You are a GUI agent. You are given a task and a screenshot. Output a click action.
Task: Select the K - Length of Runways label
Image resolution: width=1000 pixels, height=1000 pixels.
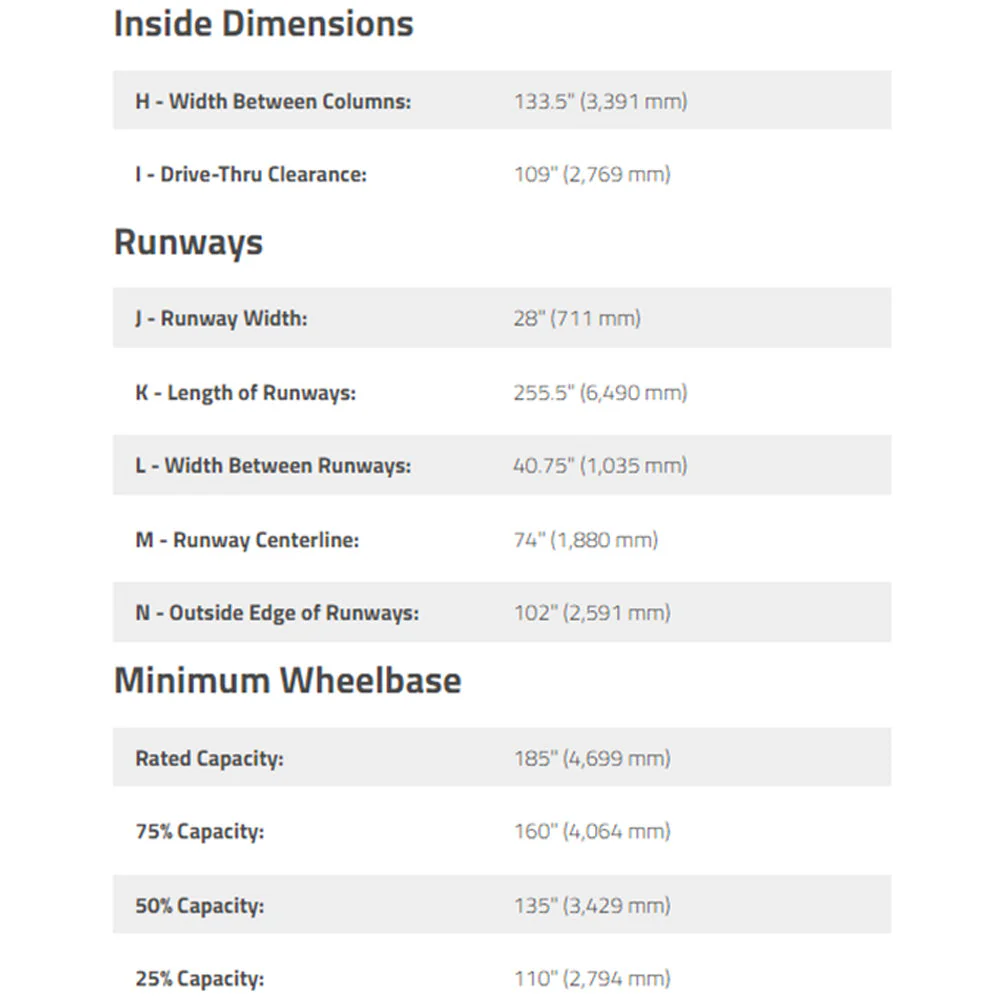click(246, 393)
